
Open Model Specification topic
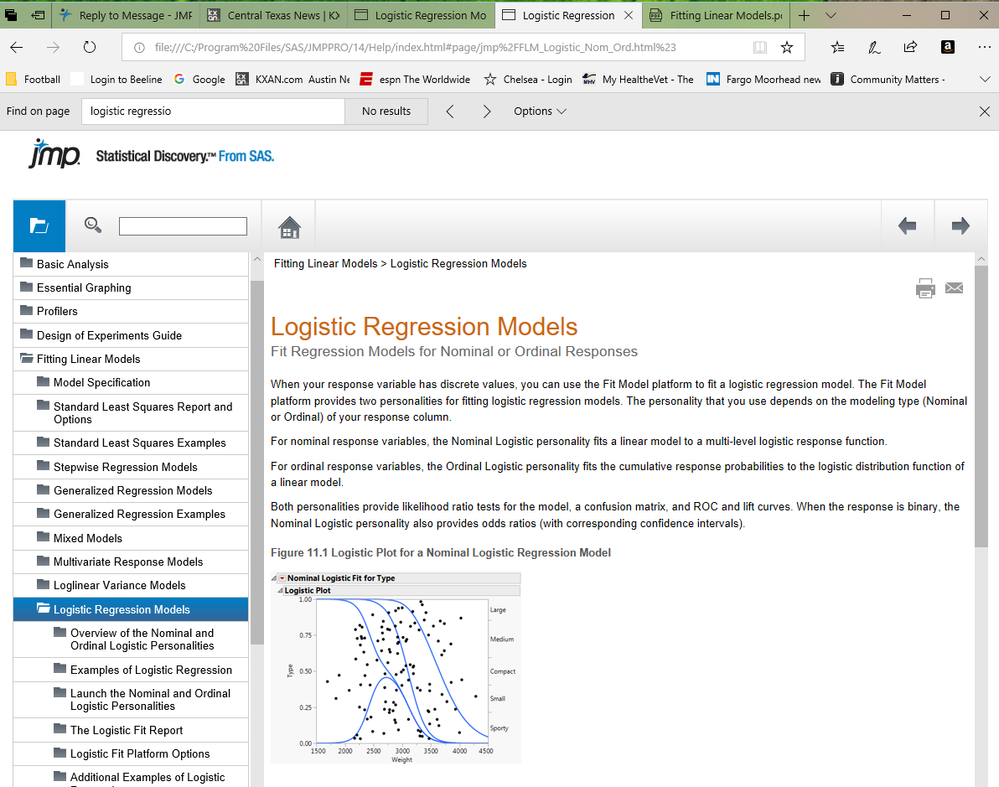(x=131, y=383)
